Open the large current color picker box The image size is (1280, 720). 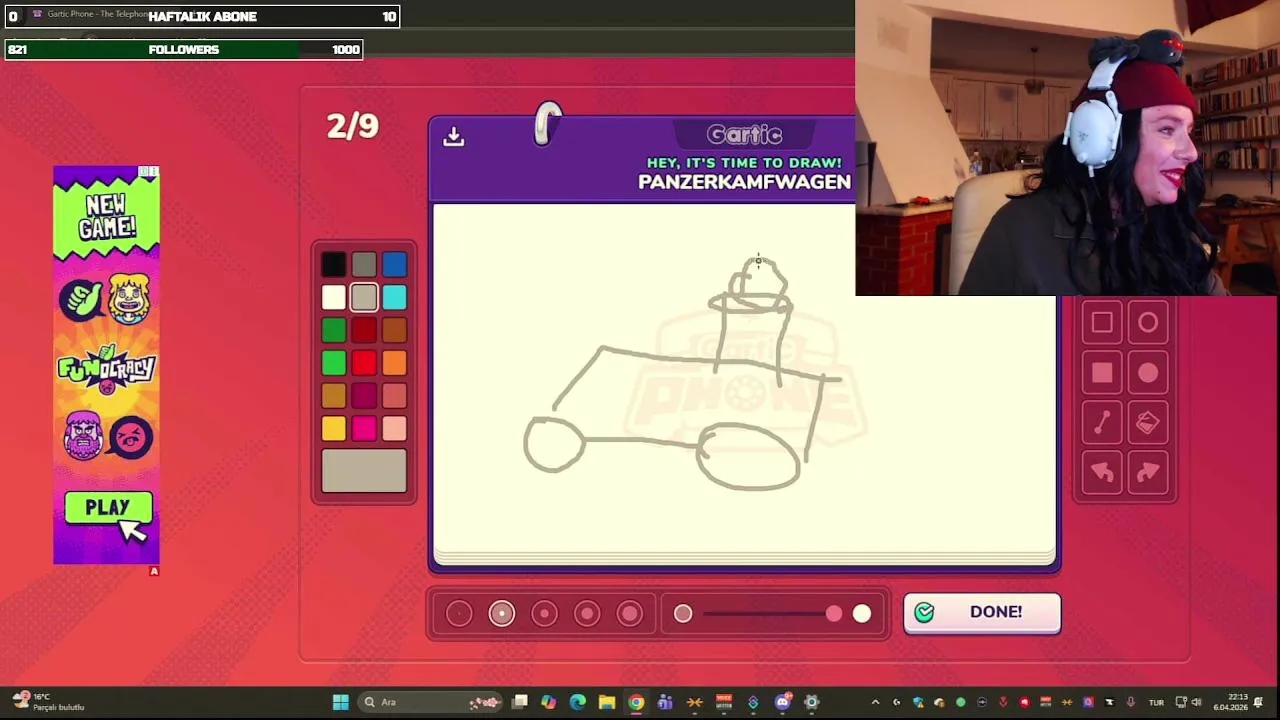[x=364, y=471]
